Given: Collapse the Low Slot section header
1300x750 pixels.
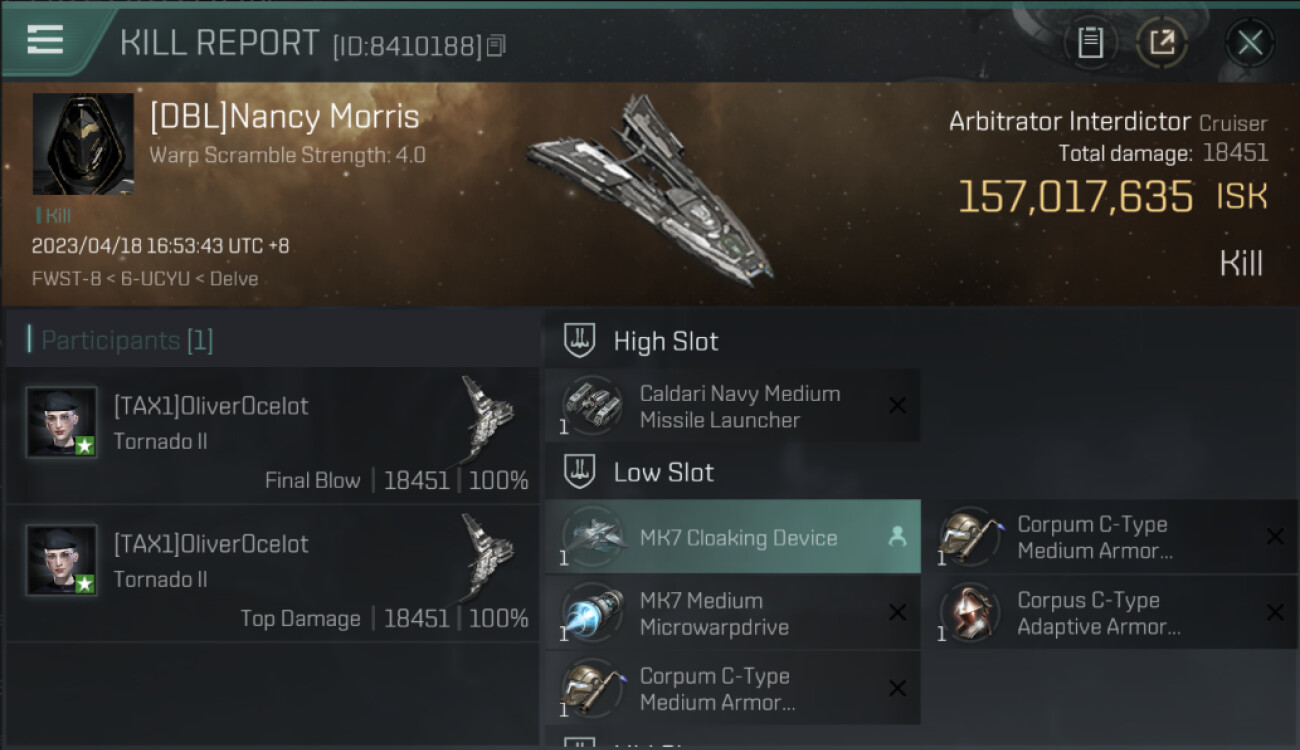Looking at the screenshot, I should (663, 472).
